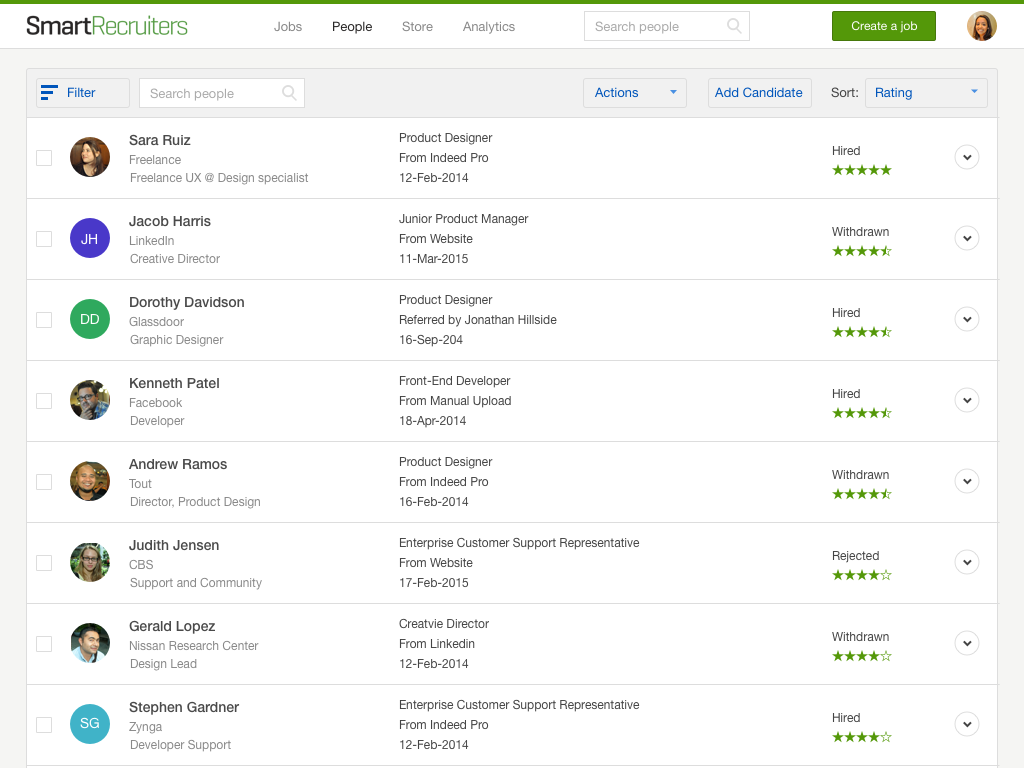Click the magnifier icon in list search box
The width and height of the screenshot is (1024, 768).
click(x=289, y=93)
